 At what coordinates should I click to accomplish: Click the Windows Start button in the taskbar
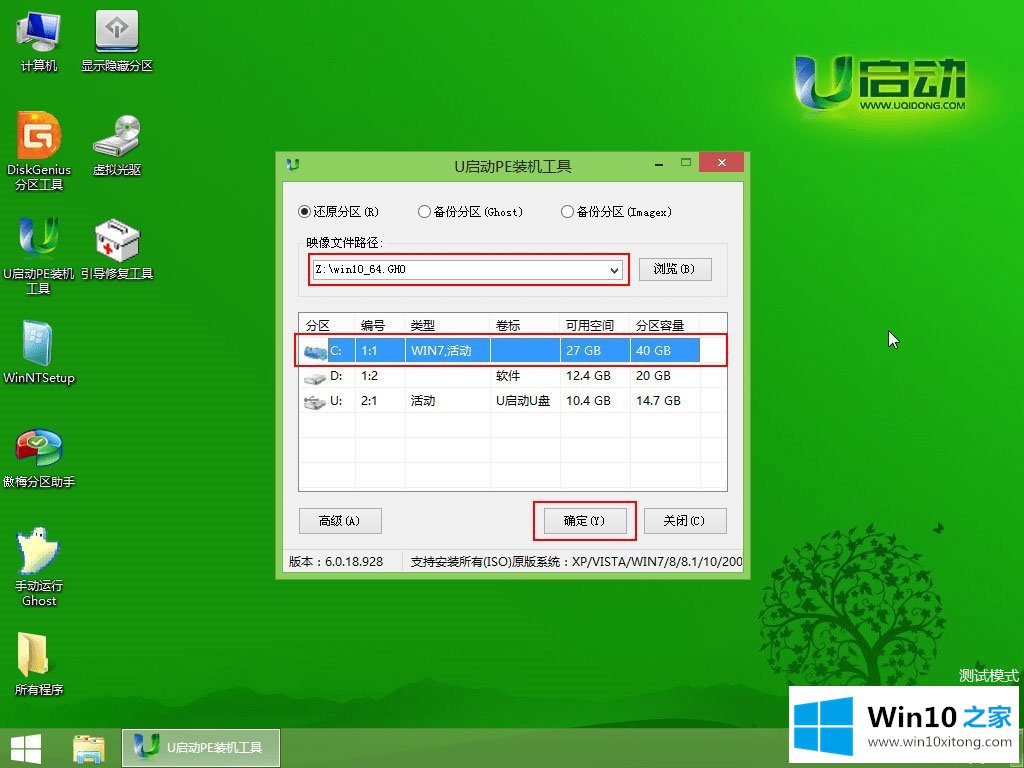(25, 748)
